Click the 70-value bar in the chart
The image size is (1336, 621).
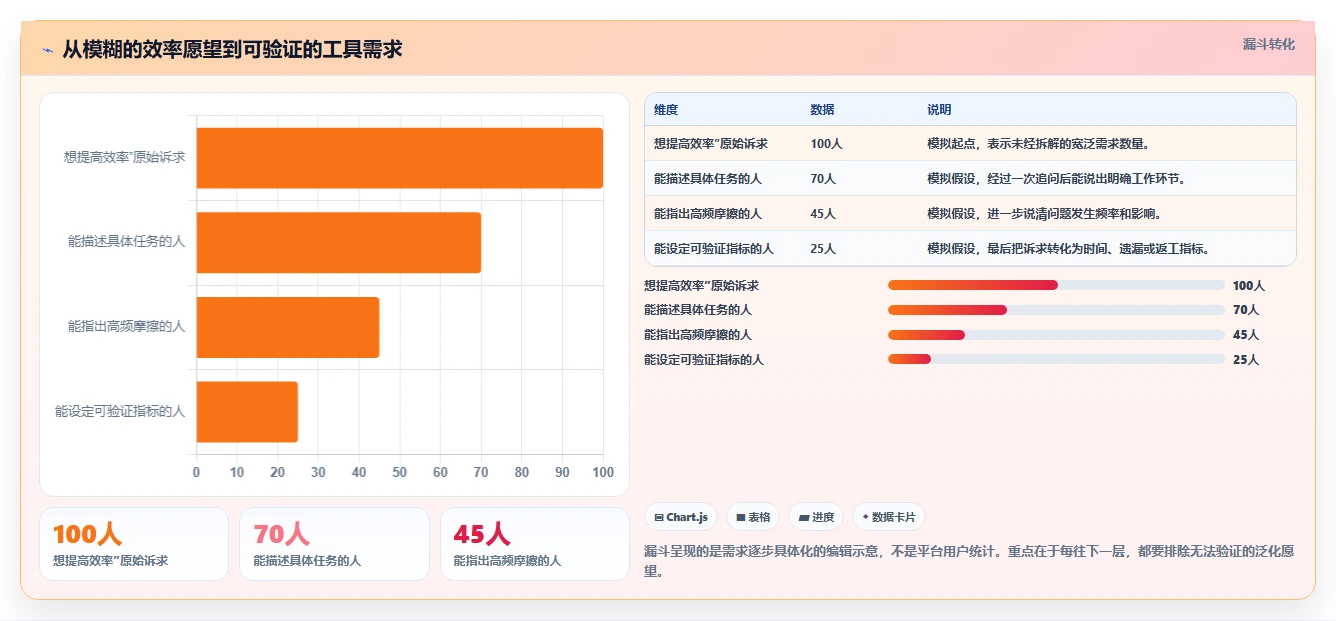point(339,242)
